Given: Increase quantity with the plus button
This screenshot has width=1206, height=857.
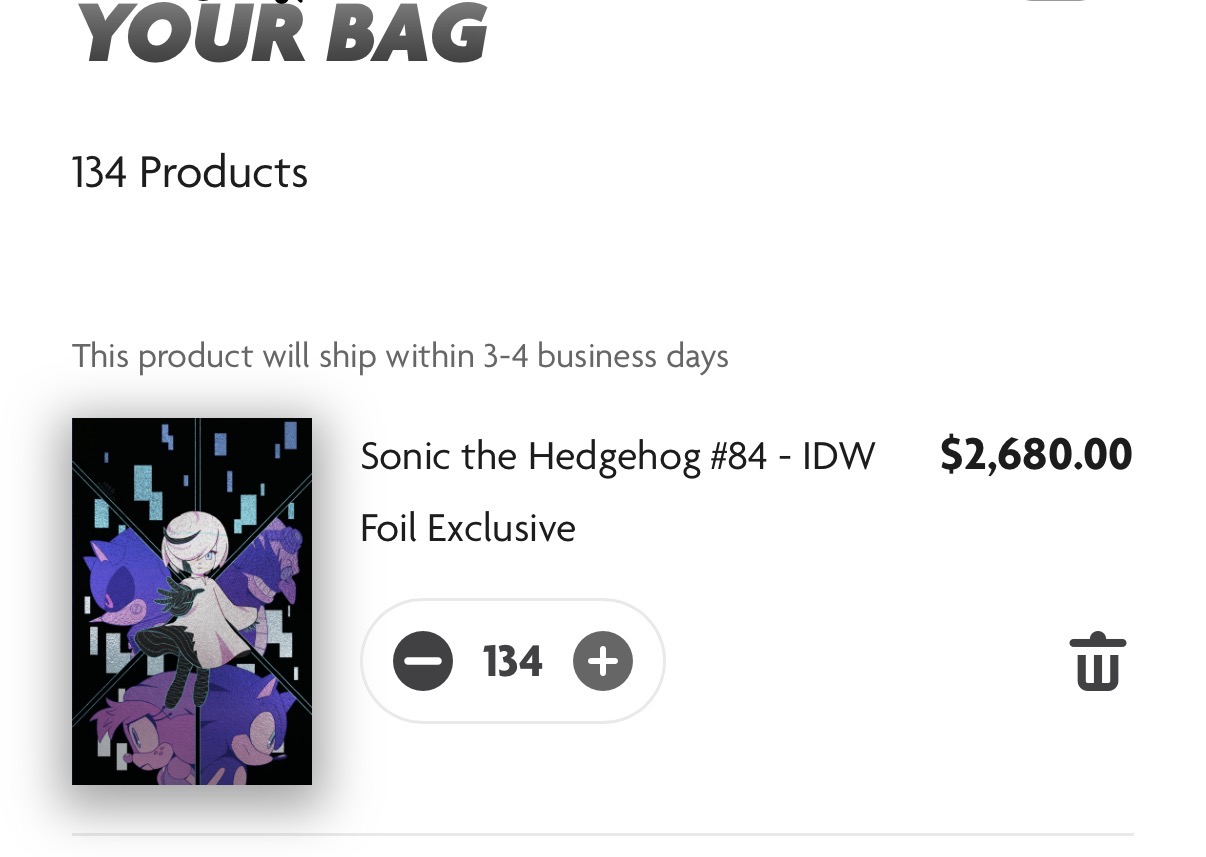Looking at the screenshot, I should [x=603, y=661].
